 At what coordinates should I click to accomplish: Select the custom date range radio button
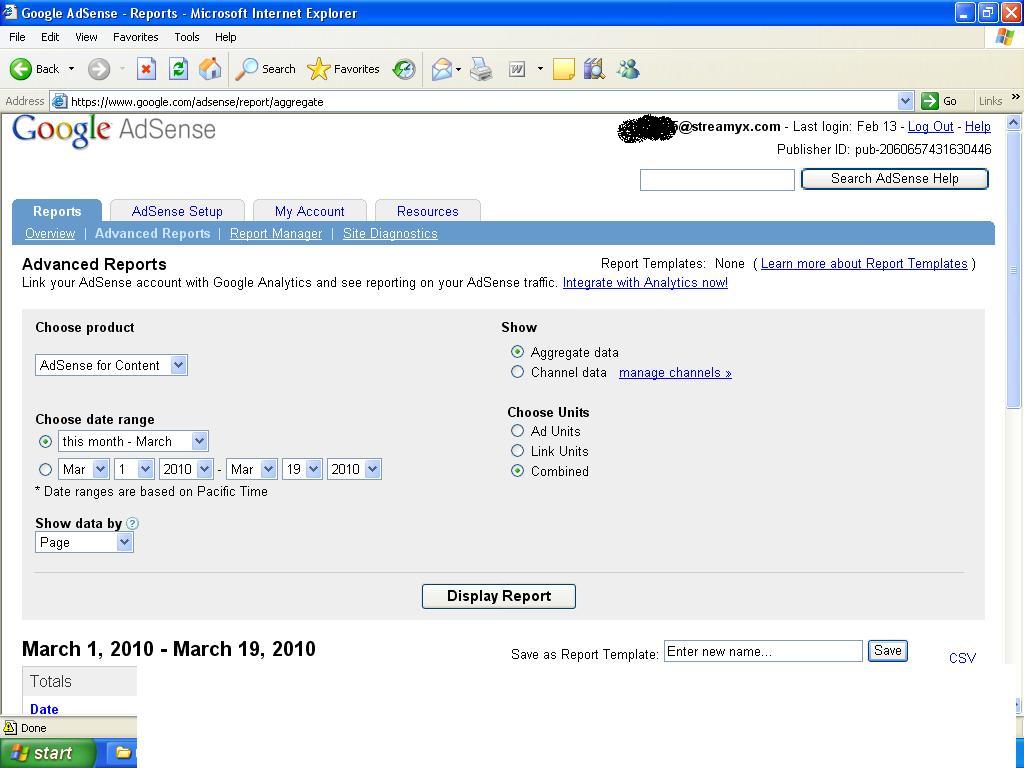click(x=45, y=469)
